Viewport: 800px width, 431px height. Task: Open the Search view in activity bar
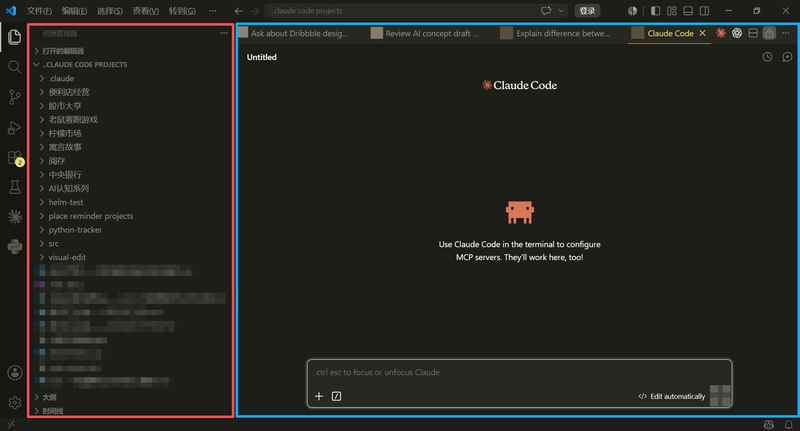[x=15, y=67]
